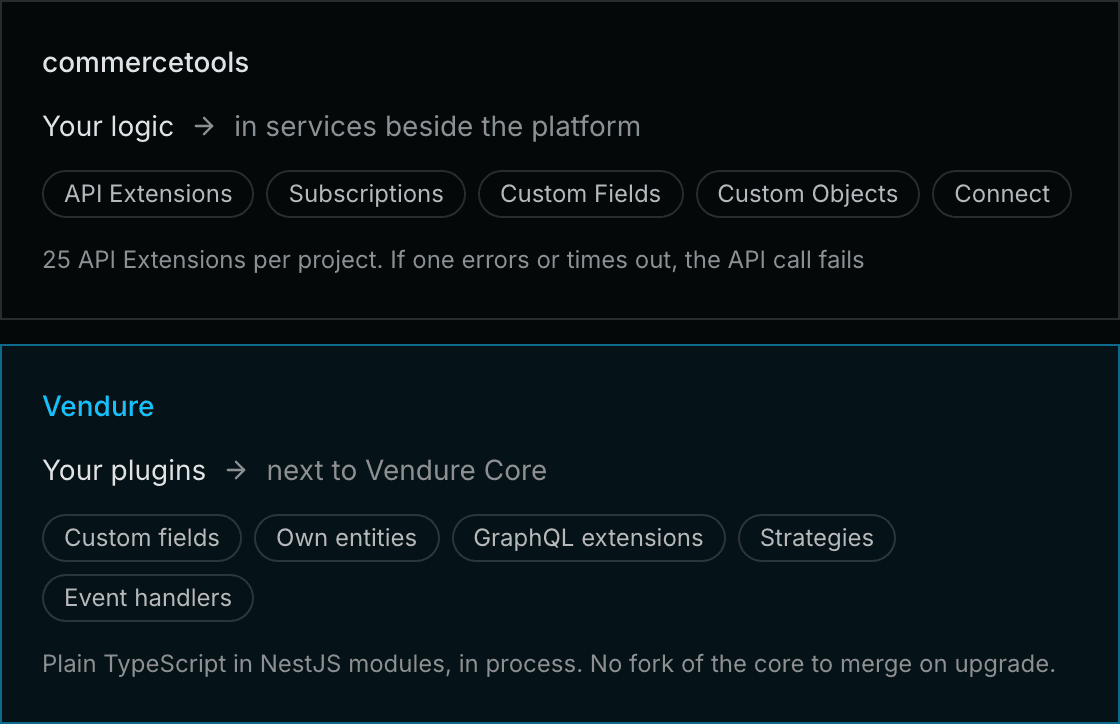Click the arrow after 'Your plugins'

tap(236, 471)
